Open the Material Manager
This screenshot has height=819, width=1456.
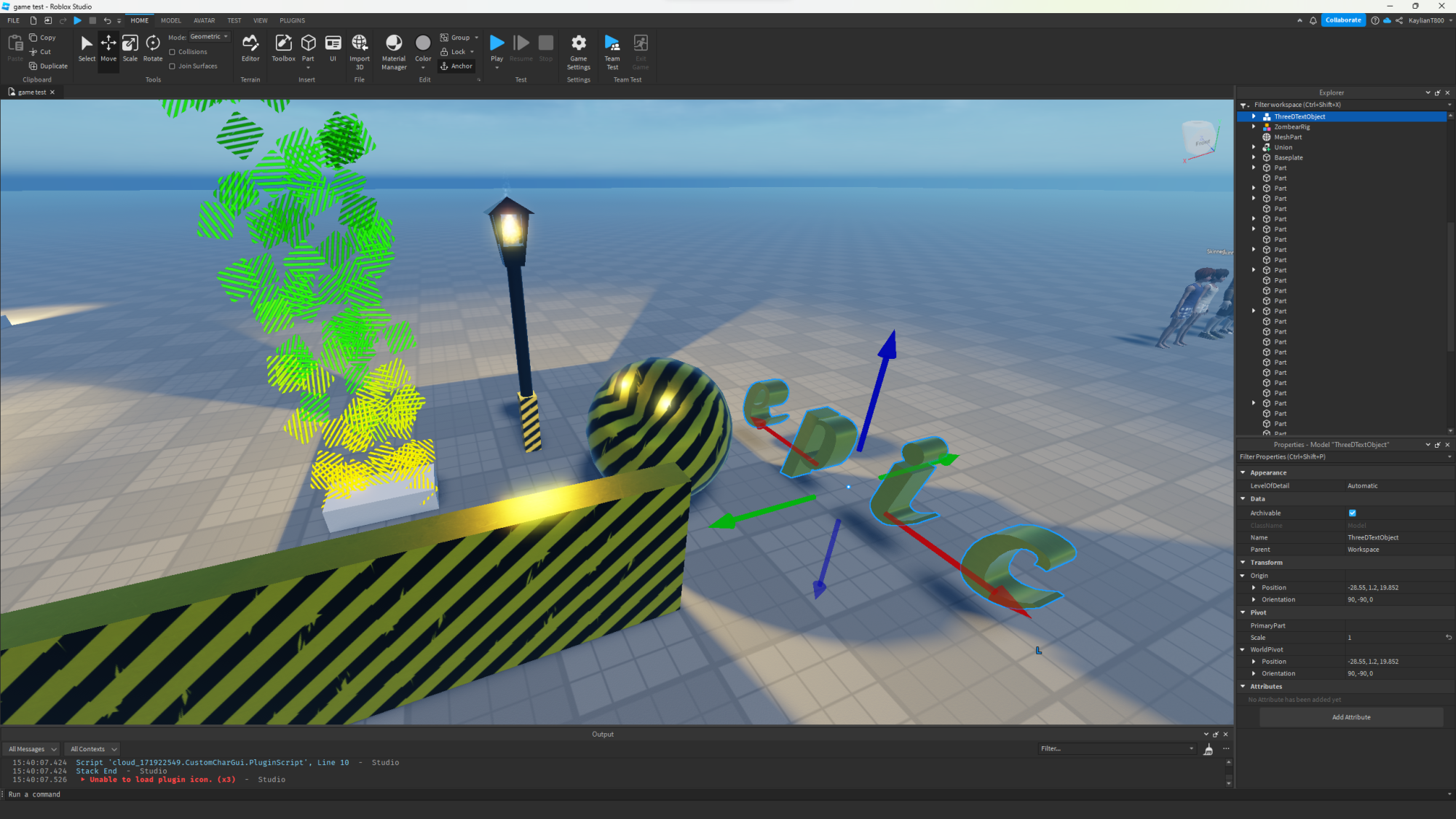click(x=394, y=49)
